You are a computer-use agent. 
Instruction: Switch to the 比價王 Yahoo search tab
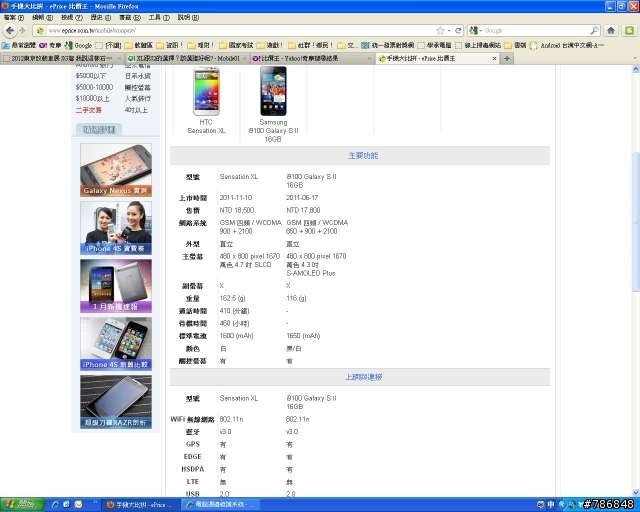[x=311, y=58]
